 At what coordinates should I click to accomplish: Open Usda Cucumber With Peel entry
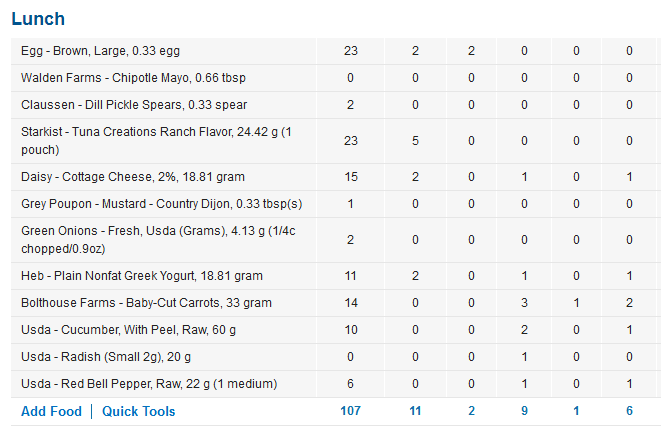(128, 330)
